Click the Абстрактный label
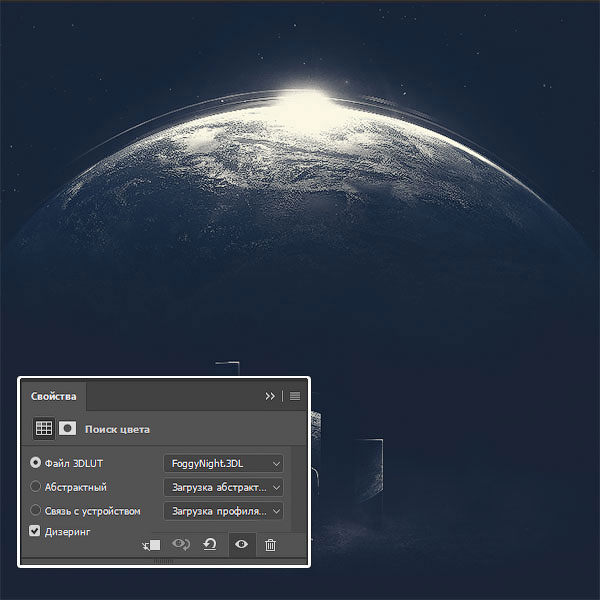600x600 pixels. [x=76, y=487]
